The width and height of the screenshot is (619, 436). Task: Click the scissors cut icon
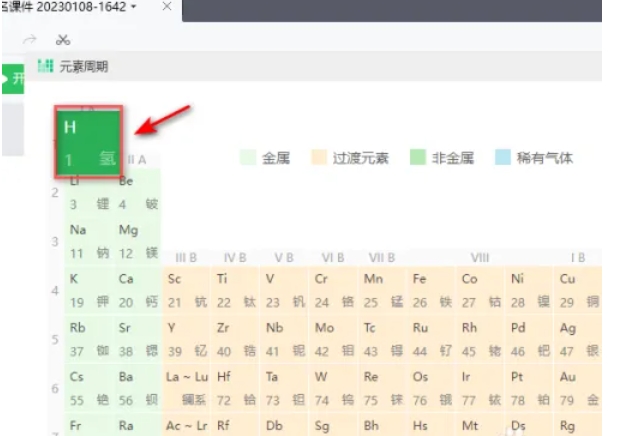[63, 40]
